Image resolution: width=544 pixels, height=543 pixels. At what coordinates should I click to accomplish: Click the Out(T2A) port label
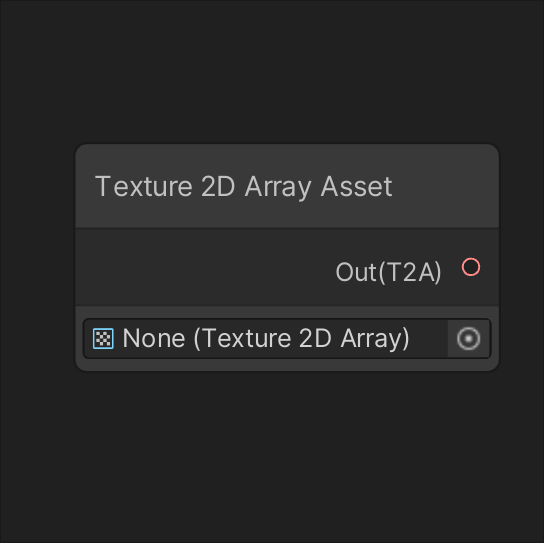(x=388, y=272)
